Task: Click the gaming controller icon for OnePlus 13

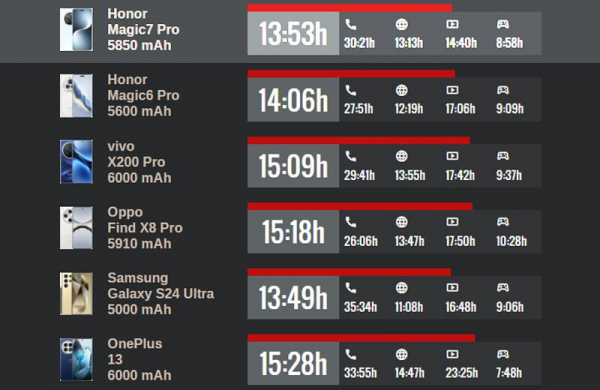Action: [503, 354]
